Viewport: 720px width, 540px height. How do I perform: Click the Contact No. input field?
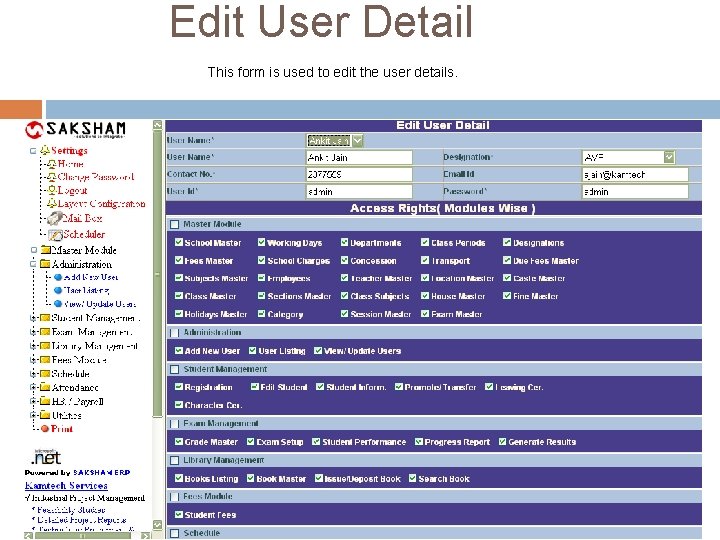click(359, 174)
